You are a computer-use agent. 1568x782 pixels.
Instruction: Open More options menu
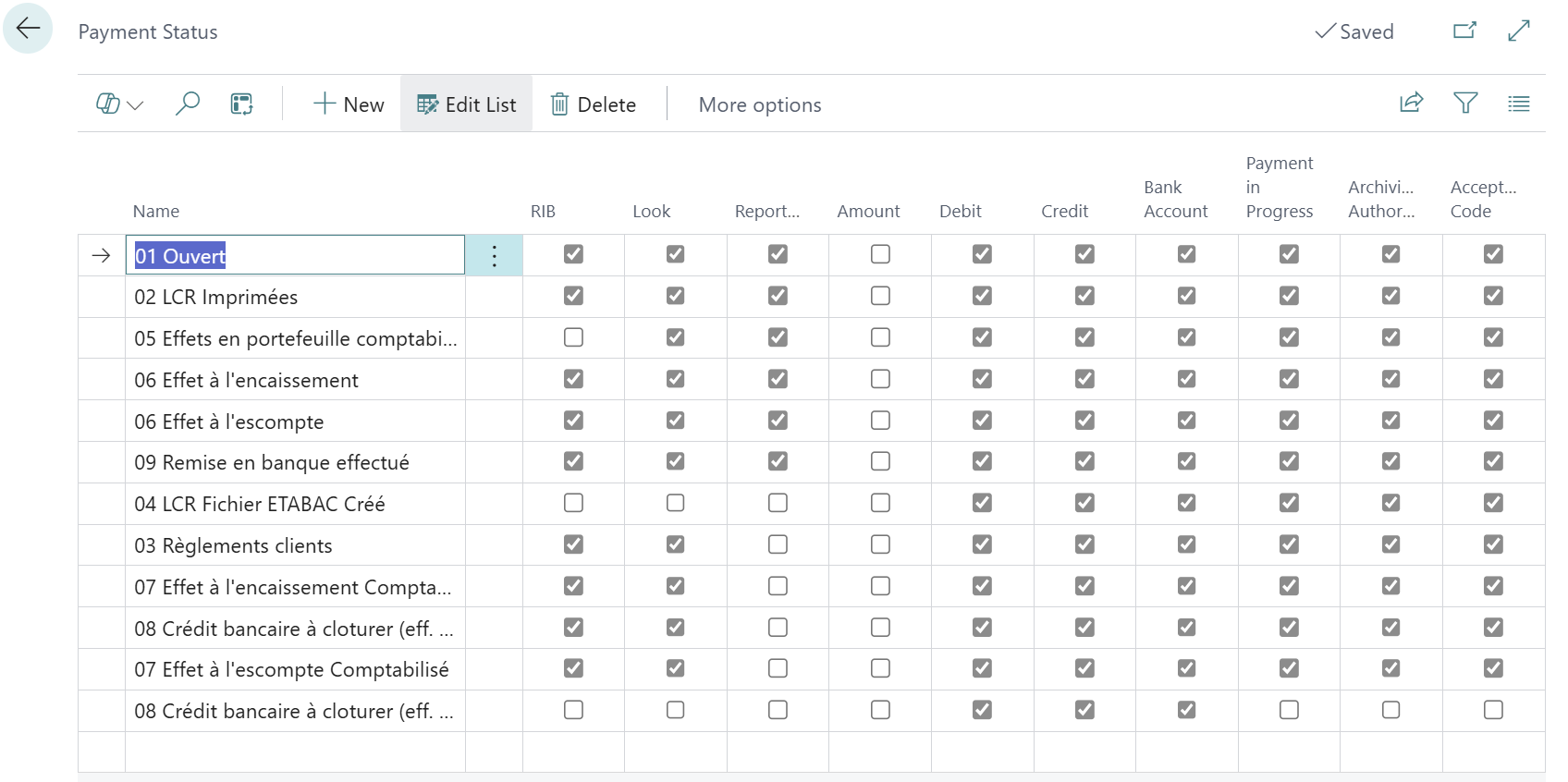coord(759,104)
